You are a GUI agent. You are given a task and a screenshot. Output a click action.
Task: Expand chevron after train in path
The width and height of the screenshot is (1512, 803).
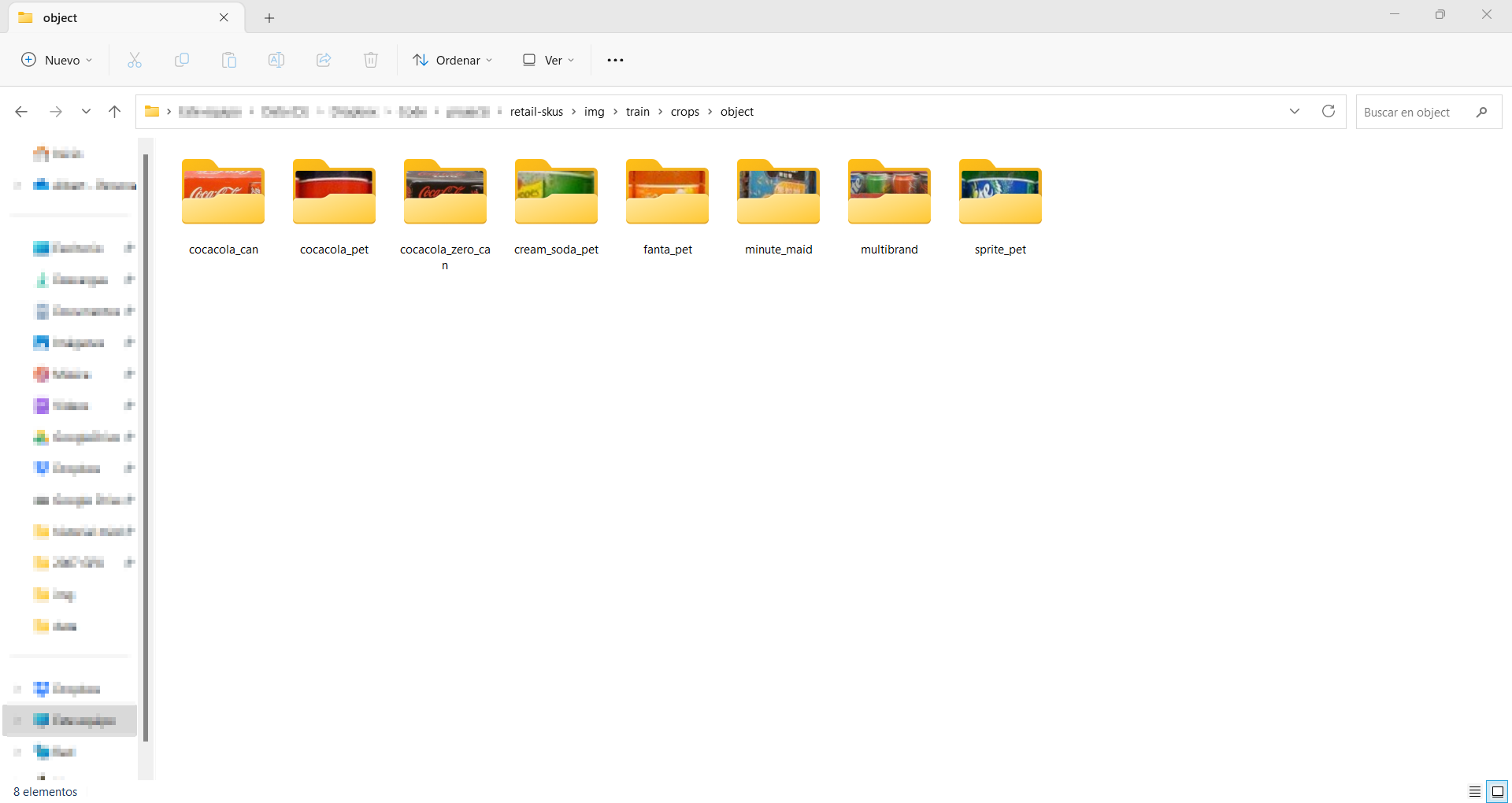pos(661,112)
